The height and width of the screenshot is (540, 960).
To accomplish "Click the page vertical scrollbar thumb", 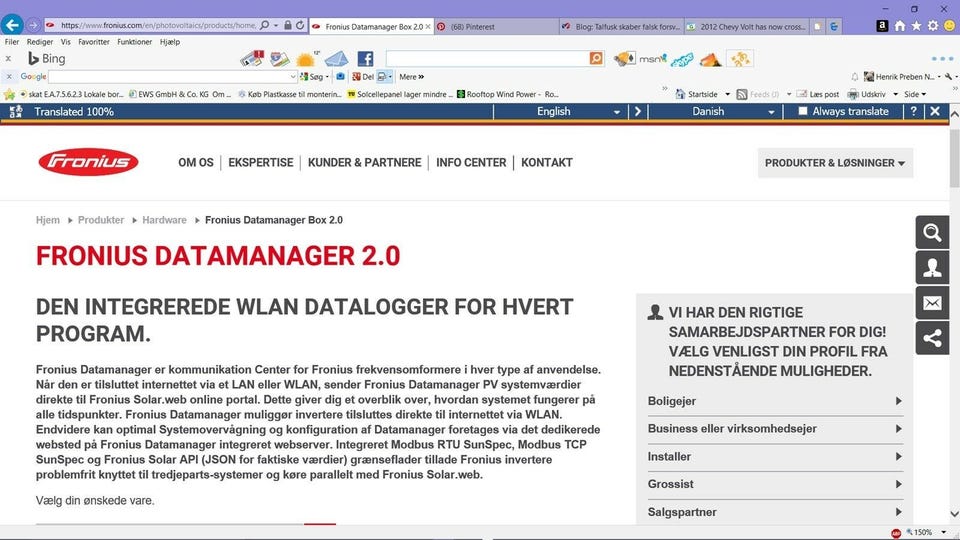I will 954,157.
